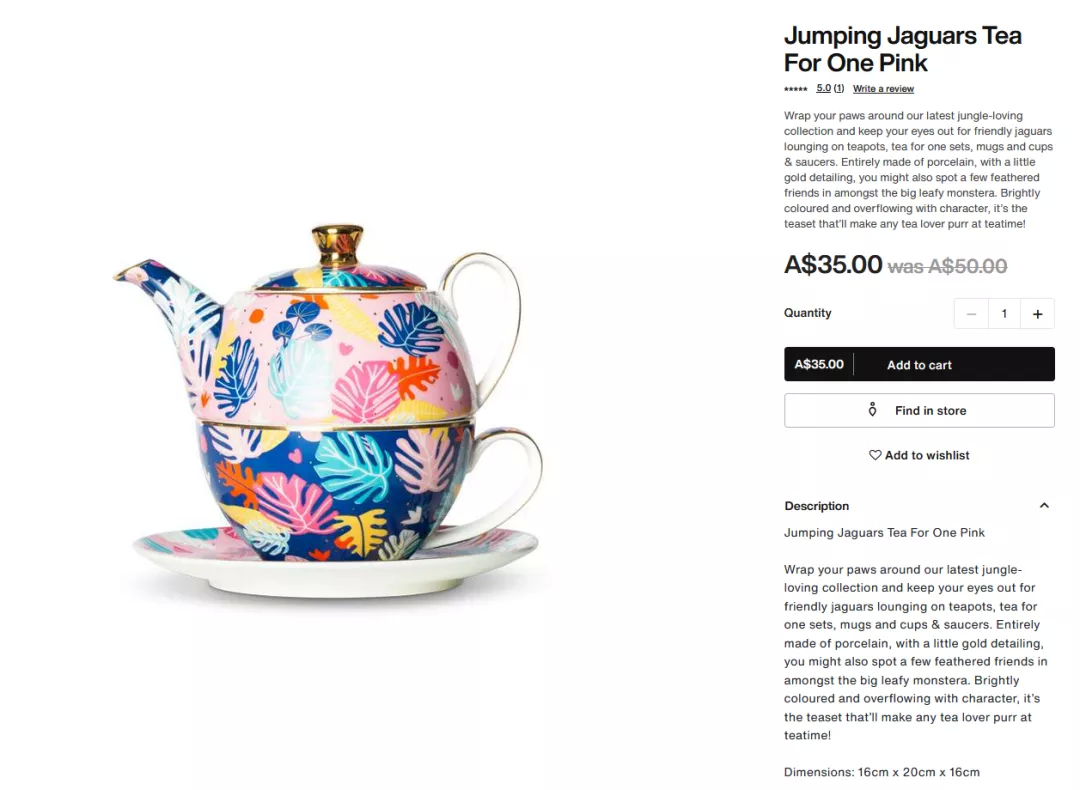Viewport: 1080px width, 790px height.
Task: Click the A$35.00 price on cart button
Action: coord(818,364)
